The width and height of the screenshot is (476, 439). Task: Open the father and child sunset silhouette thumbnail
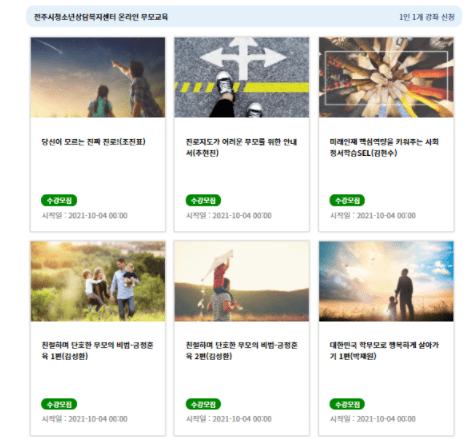point(386,281)
